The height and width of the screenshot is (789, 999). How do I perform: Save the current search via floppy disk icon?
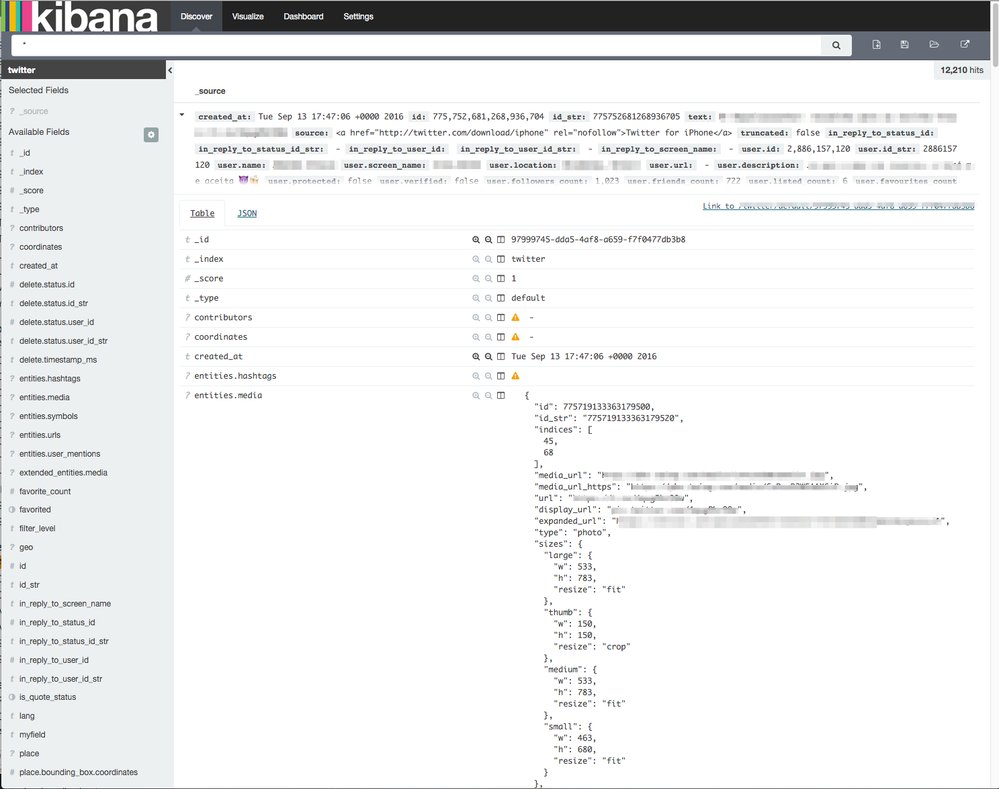[x=904, y=45]
